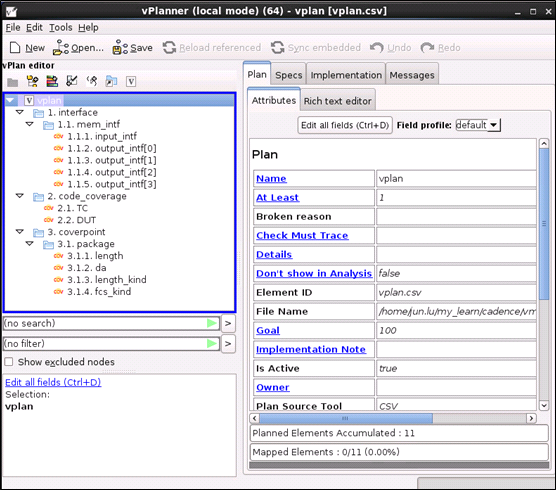Select 3.1.3. length_kind tree item
This screenshot has width=556, height=490.
106,280
